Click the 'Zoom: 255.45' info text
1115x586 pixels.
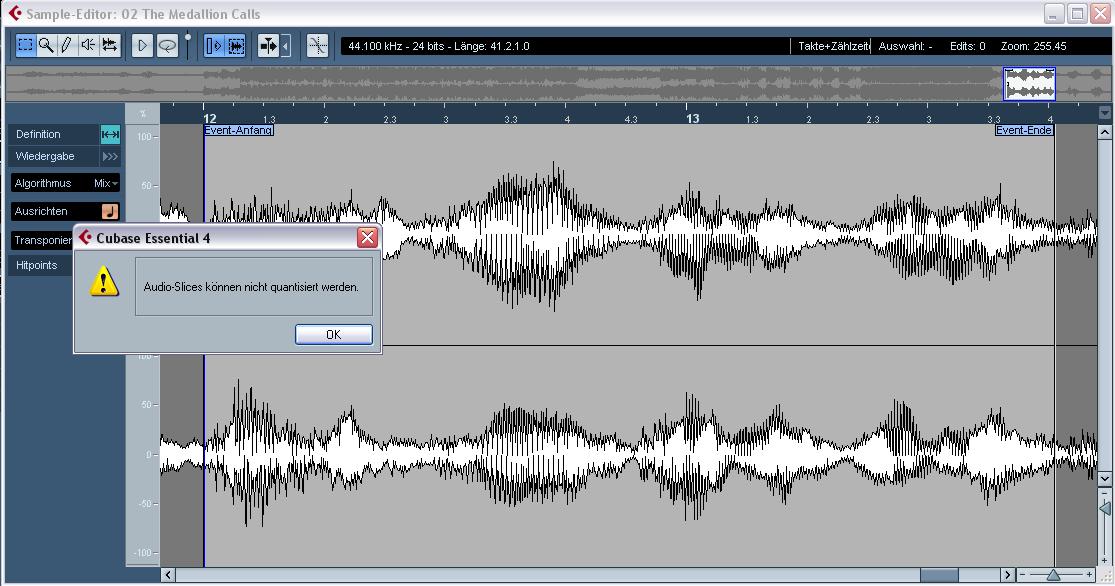pos(1033,46)
